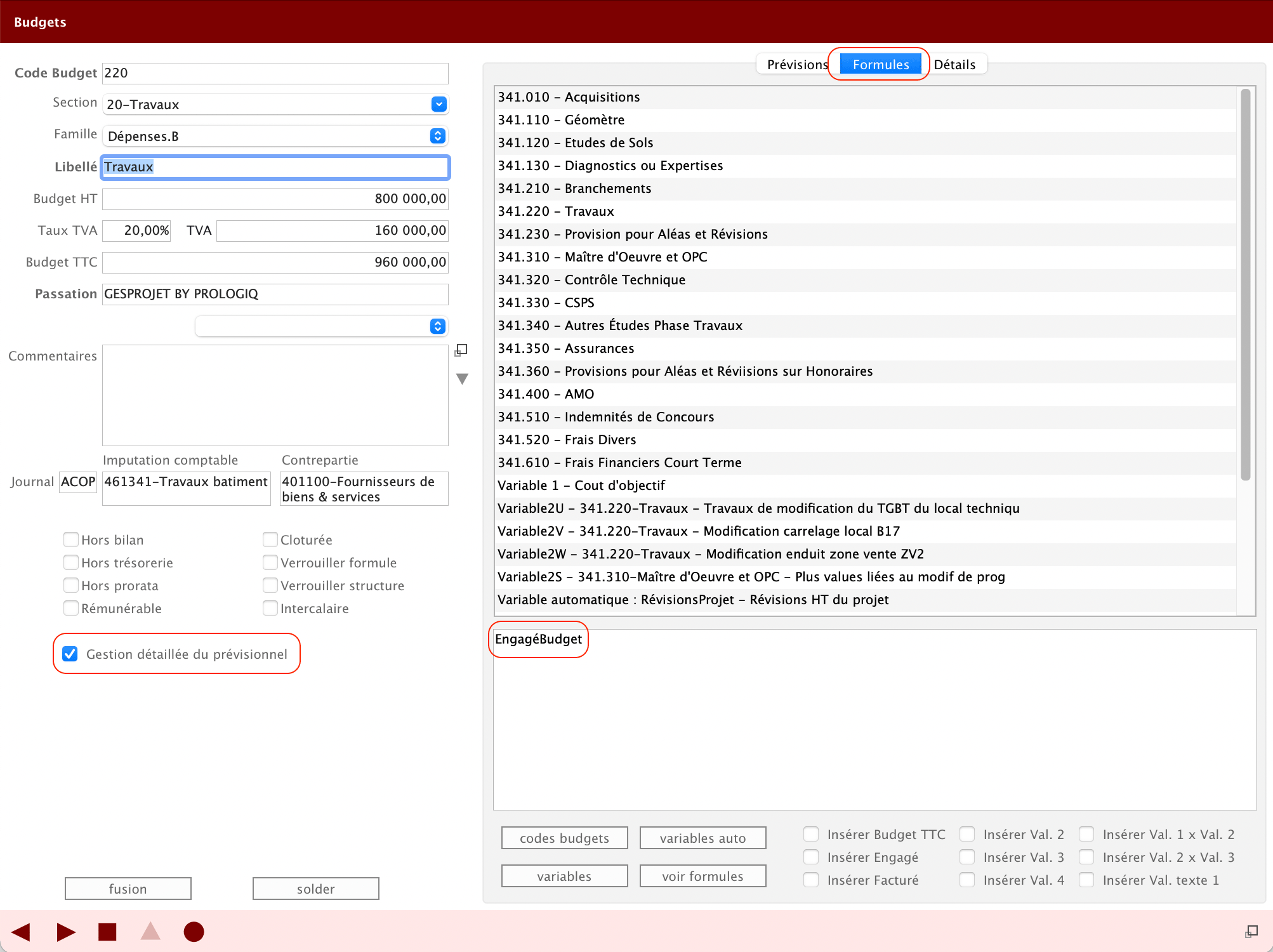
Task: Click the Journal field ACOP
Action: [x=78, y=482]
